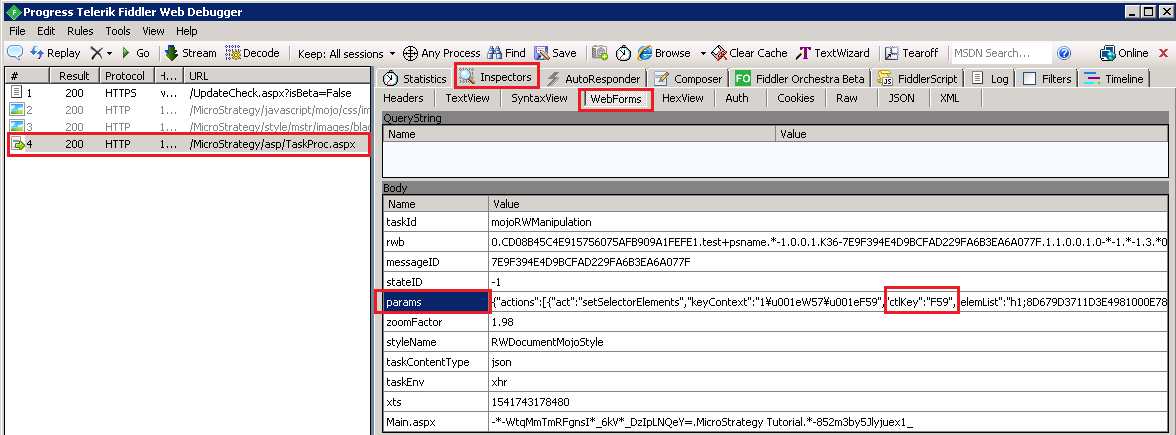Select the Cookies inspector tab
The width and height of the screenshot is (1176, 435).
pos(795,98)
